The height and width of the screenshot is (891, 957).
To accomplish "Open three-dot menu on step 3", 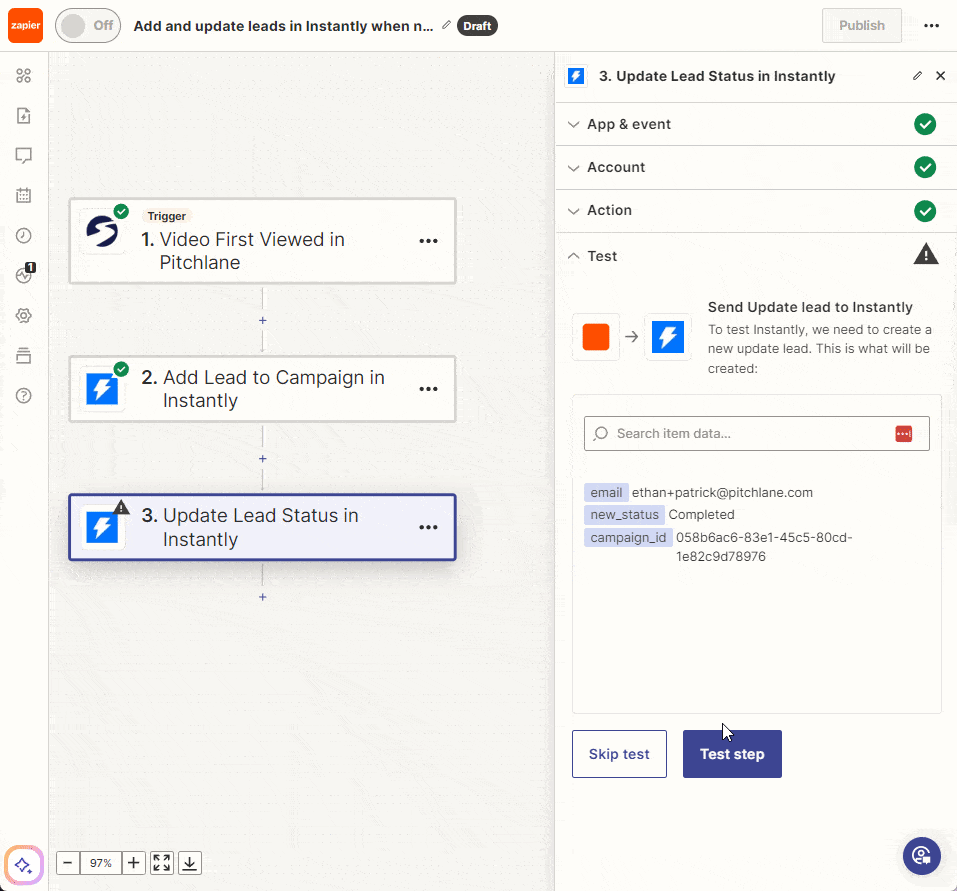I will coord(428,527).
